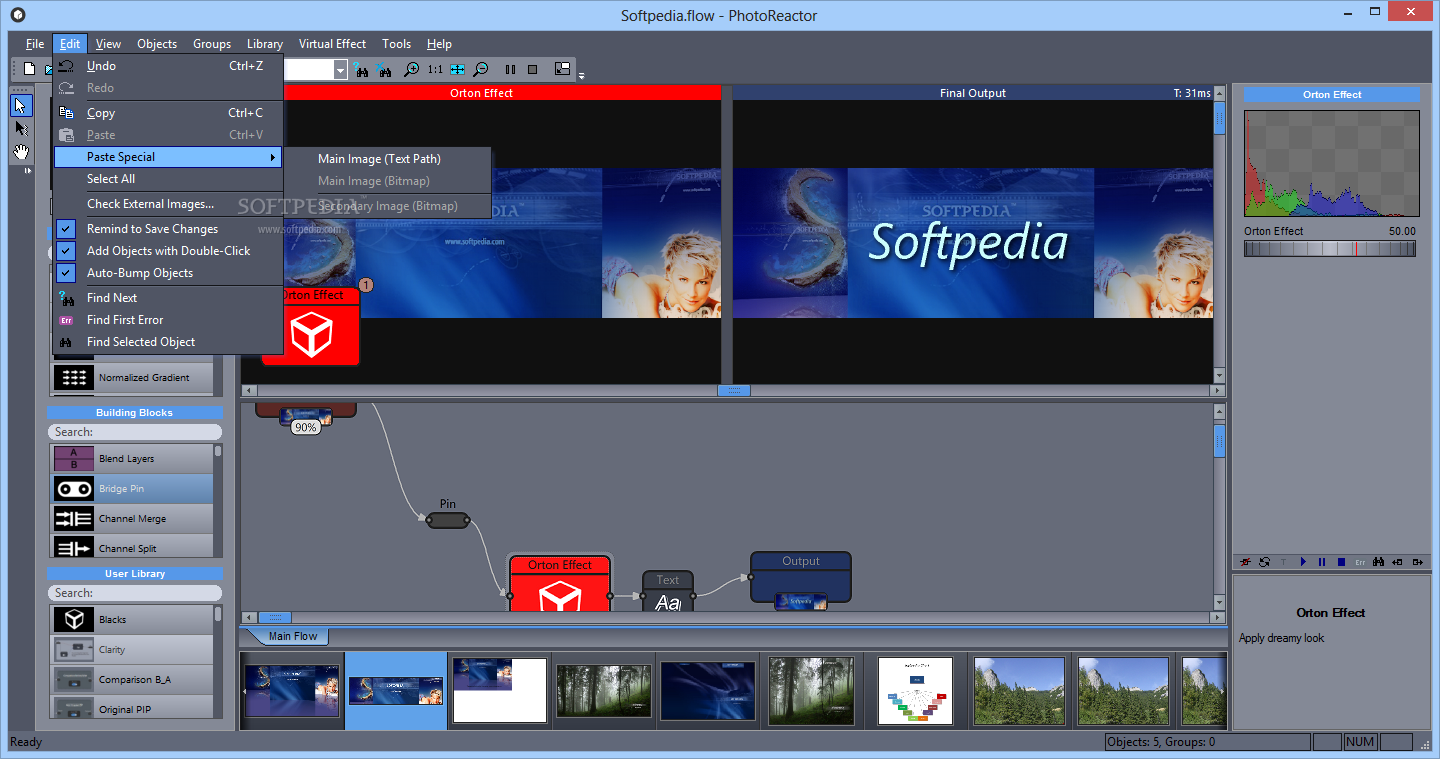Select the arrow pointer tool
Image resolution: width=1440 pixels, height=759 pixels.
[x=21, y=105]
